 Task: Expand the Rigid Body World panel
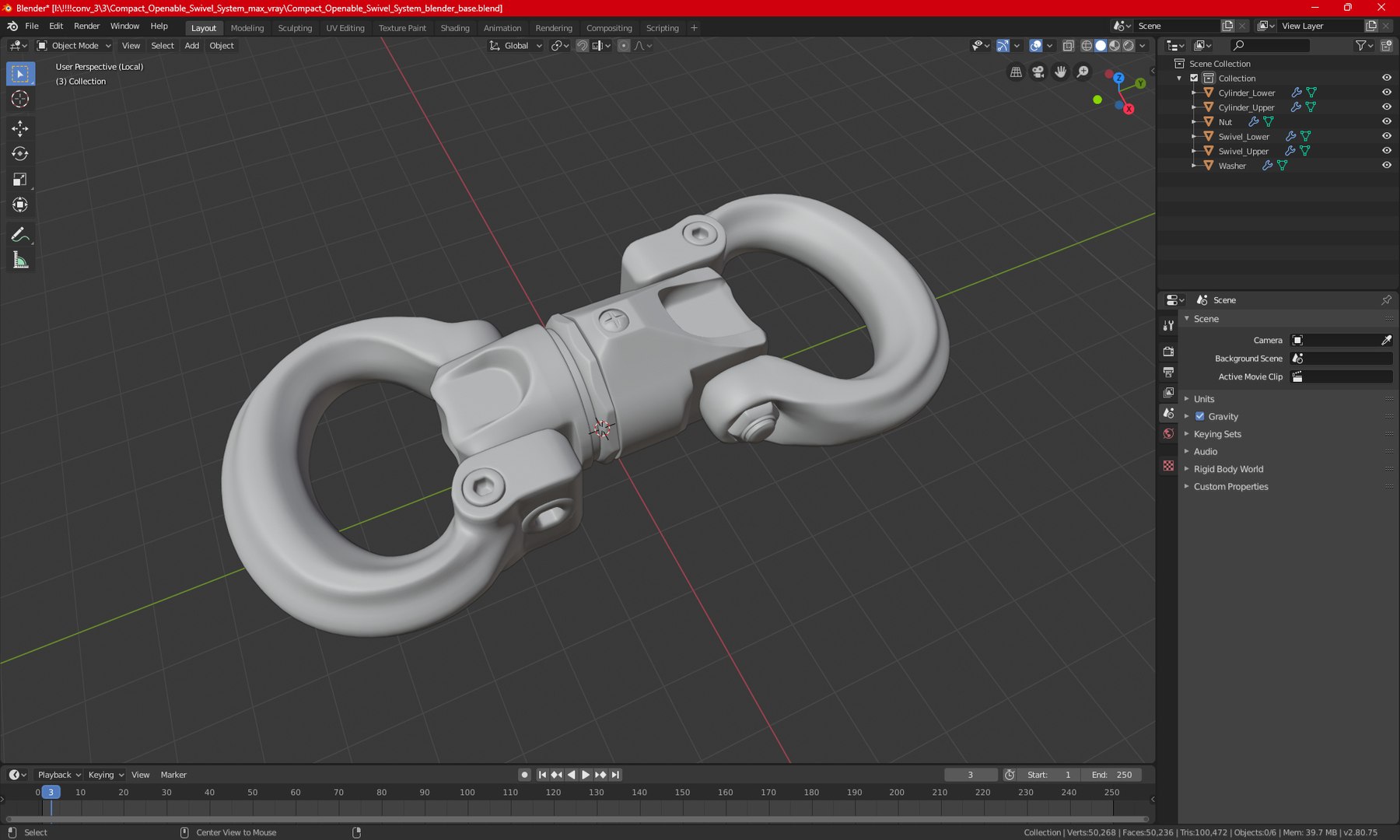1228,469
